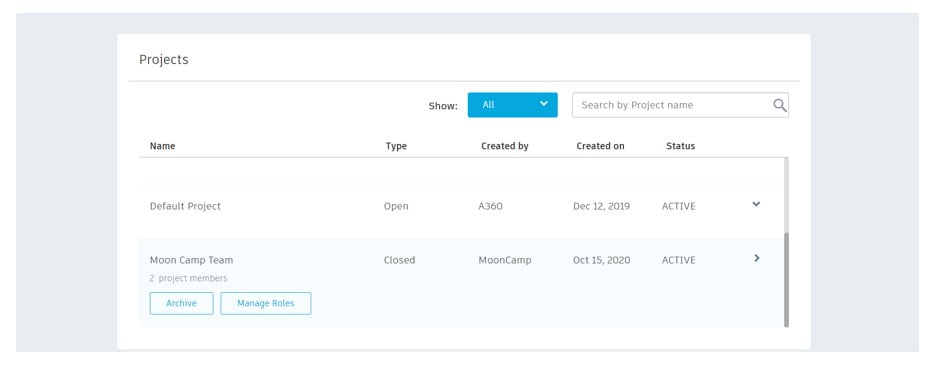Expand the Default Project row chevron
Image resolution: width=937 pixels, height=366 pixels.
tap(756, 204)
